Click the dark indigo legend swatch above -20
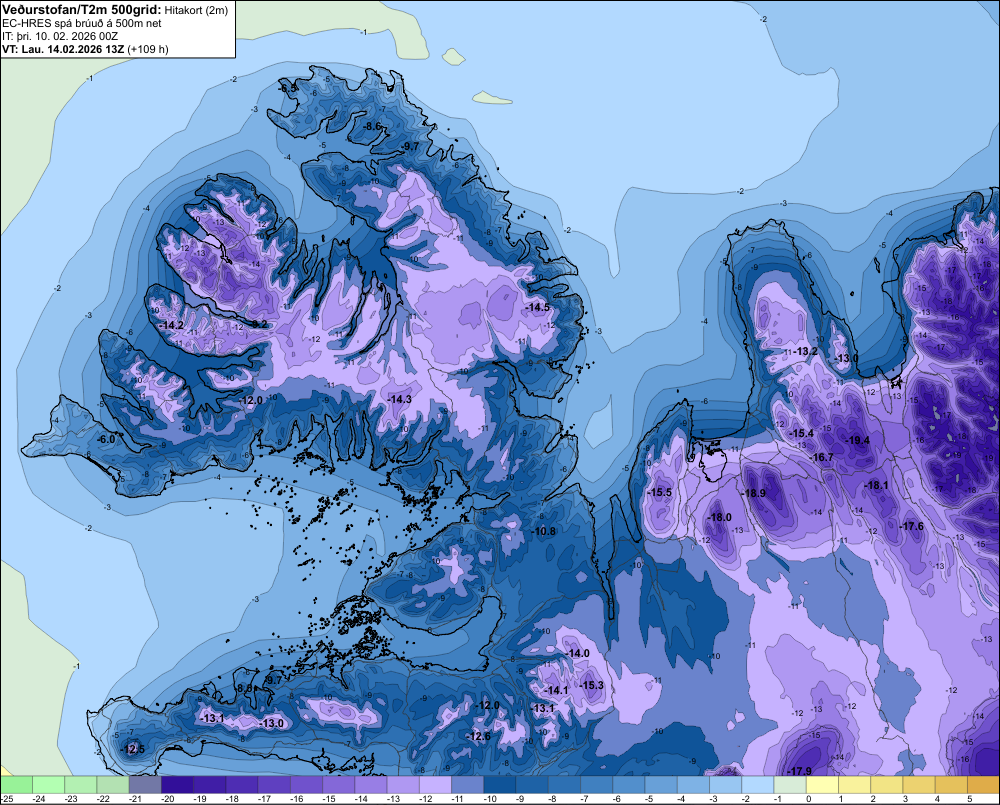Image resolution: width=1000 pixels, height=805 pixels. tap(177, 785)
